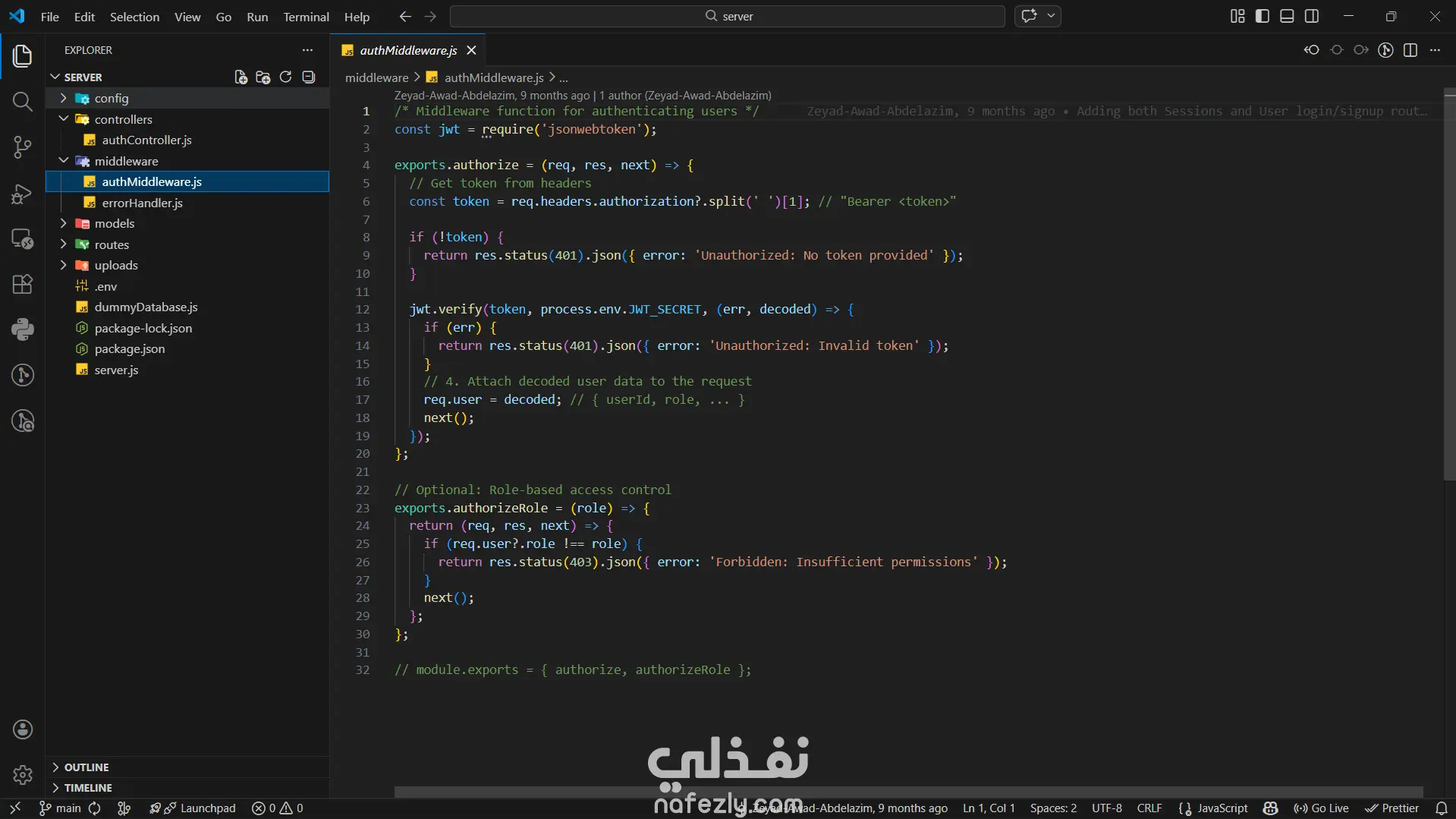Split the editor to the right
Image resolution: width=1456 pixels, height=819 pixels.
[1410, 50]
